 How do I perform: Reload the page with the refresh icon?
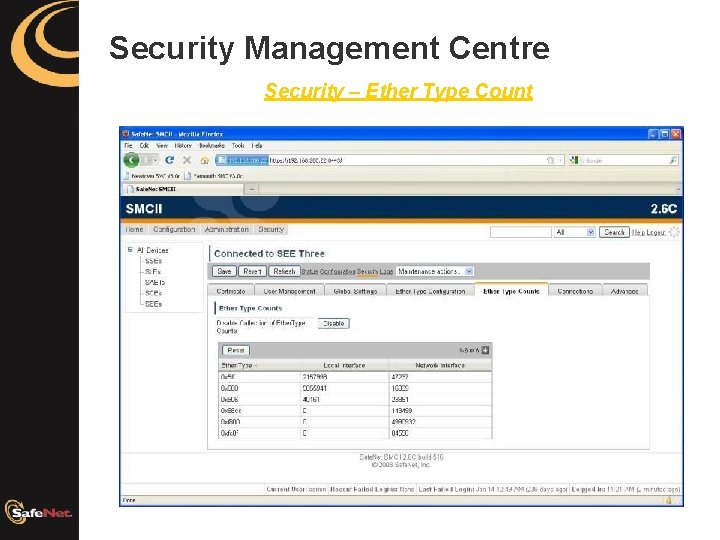169,160
